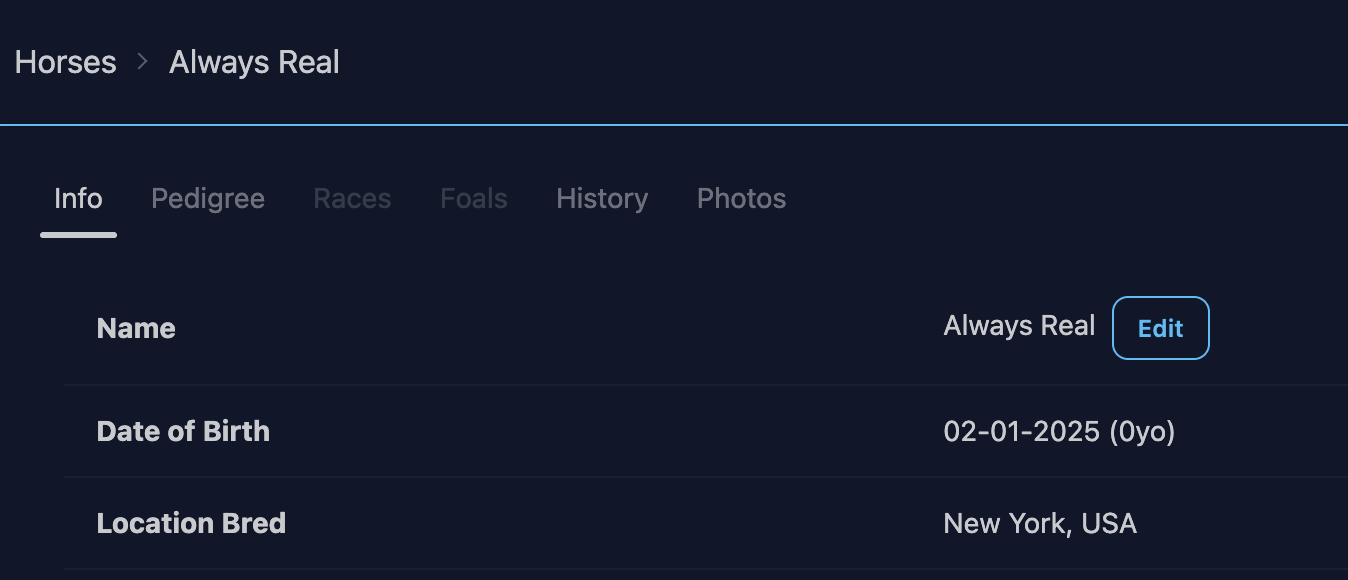Select the 02-01-2025 birth date value

(1022, 432)
